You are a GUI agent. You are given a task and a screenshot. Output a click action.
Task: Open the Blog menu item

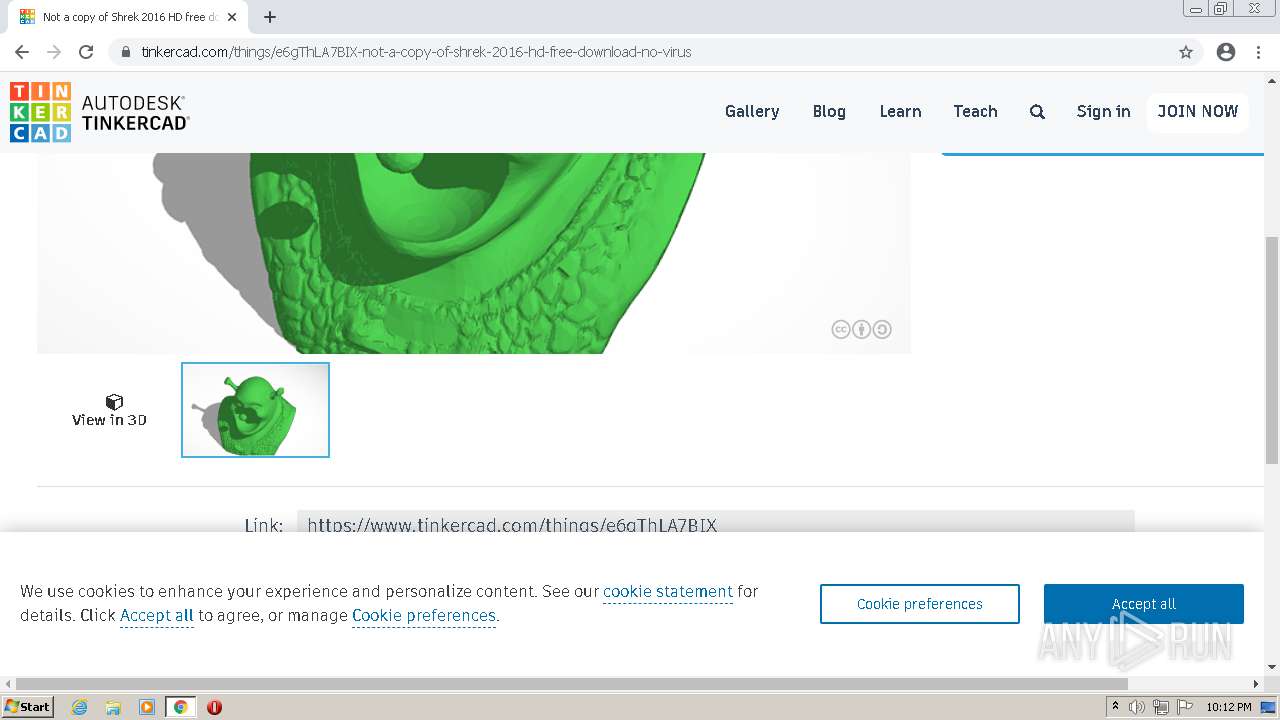829,112
